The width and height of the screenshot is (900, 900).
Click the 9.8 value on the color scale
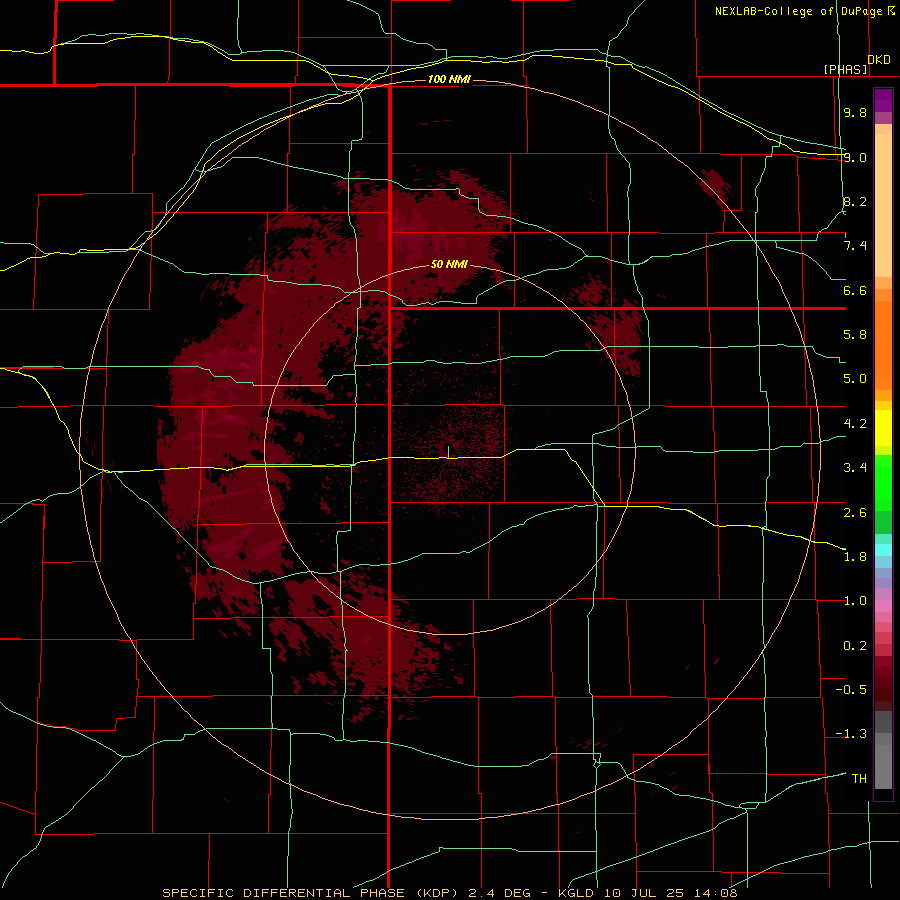(855, 112)
